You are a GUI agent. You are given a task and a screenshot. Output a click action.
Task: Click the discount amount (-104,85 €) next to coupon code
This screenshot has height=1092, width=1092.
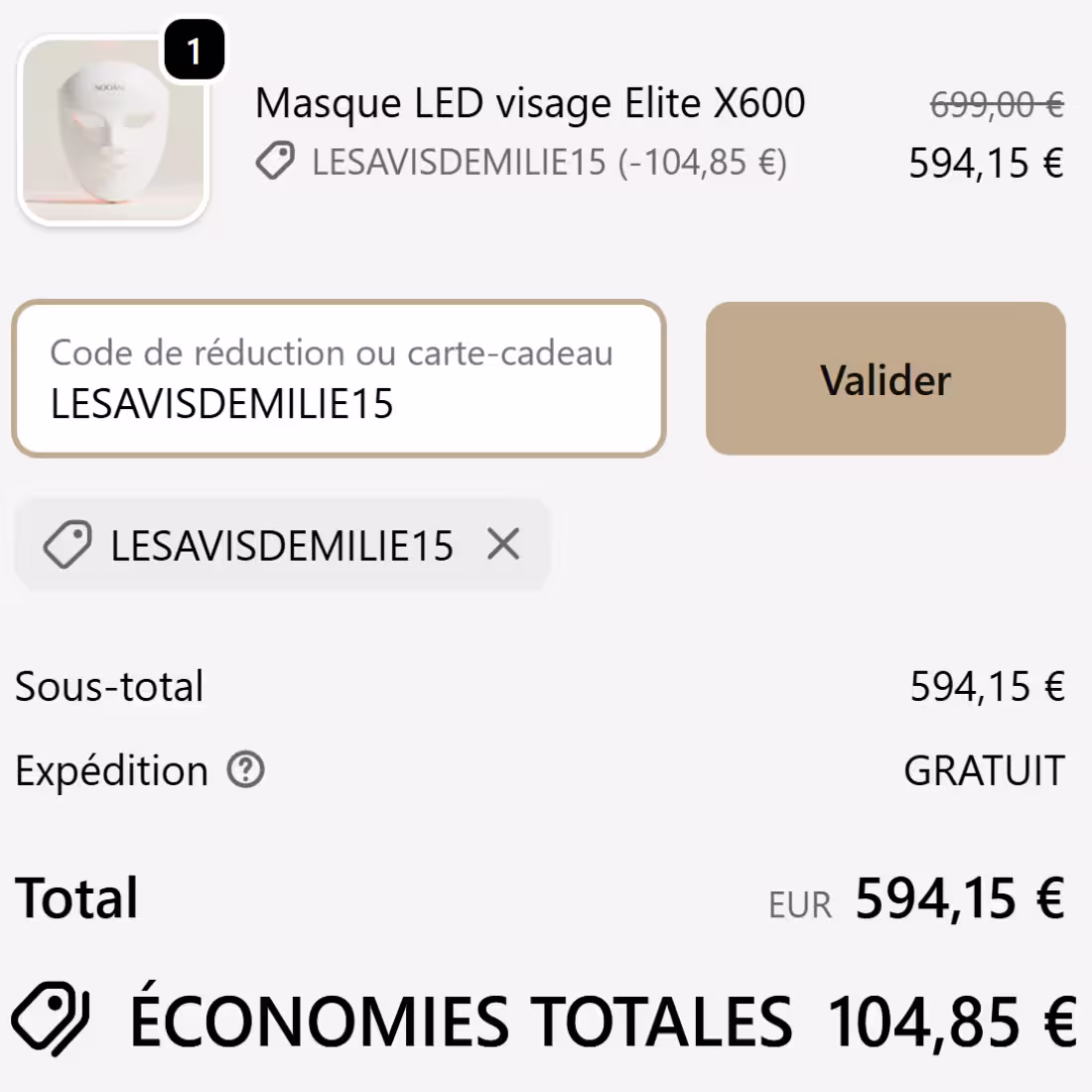[x=700, y=161]
